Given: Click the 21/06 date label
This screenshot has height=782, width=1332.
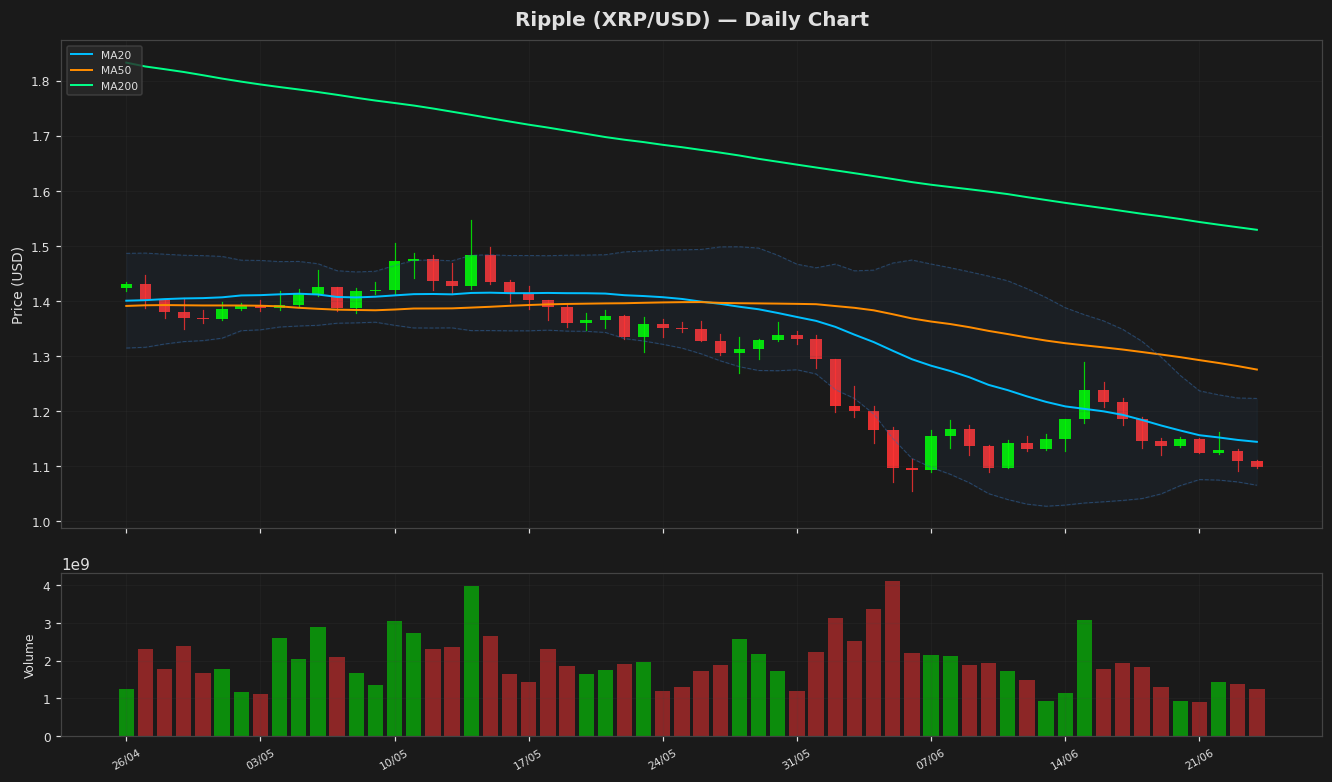Looking at the screenshot, I should pyautogui.click(x=1198, y=759).
